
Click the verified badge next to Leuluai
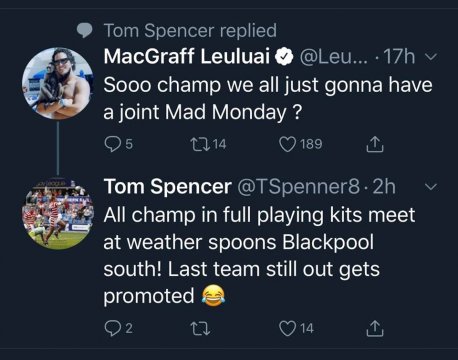coord(284,57)
